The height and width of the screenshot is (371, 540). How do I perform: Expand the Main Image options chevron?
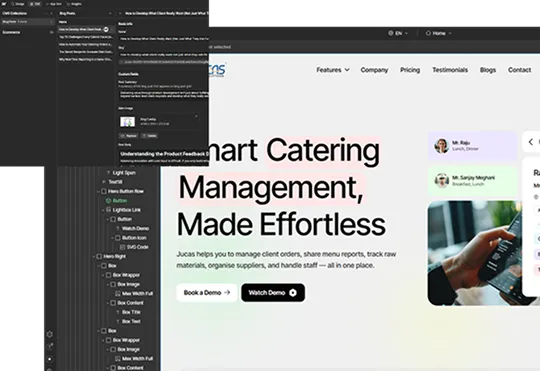[196, 117]
